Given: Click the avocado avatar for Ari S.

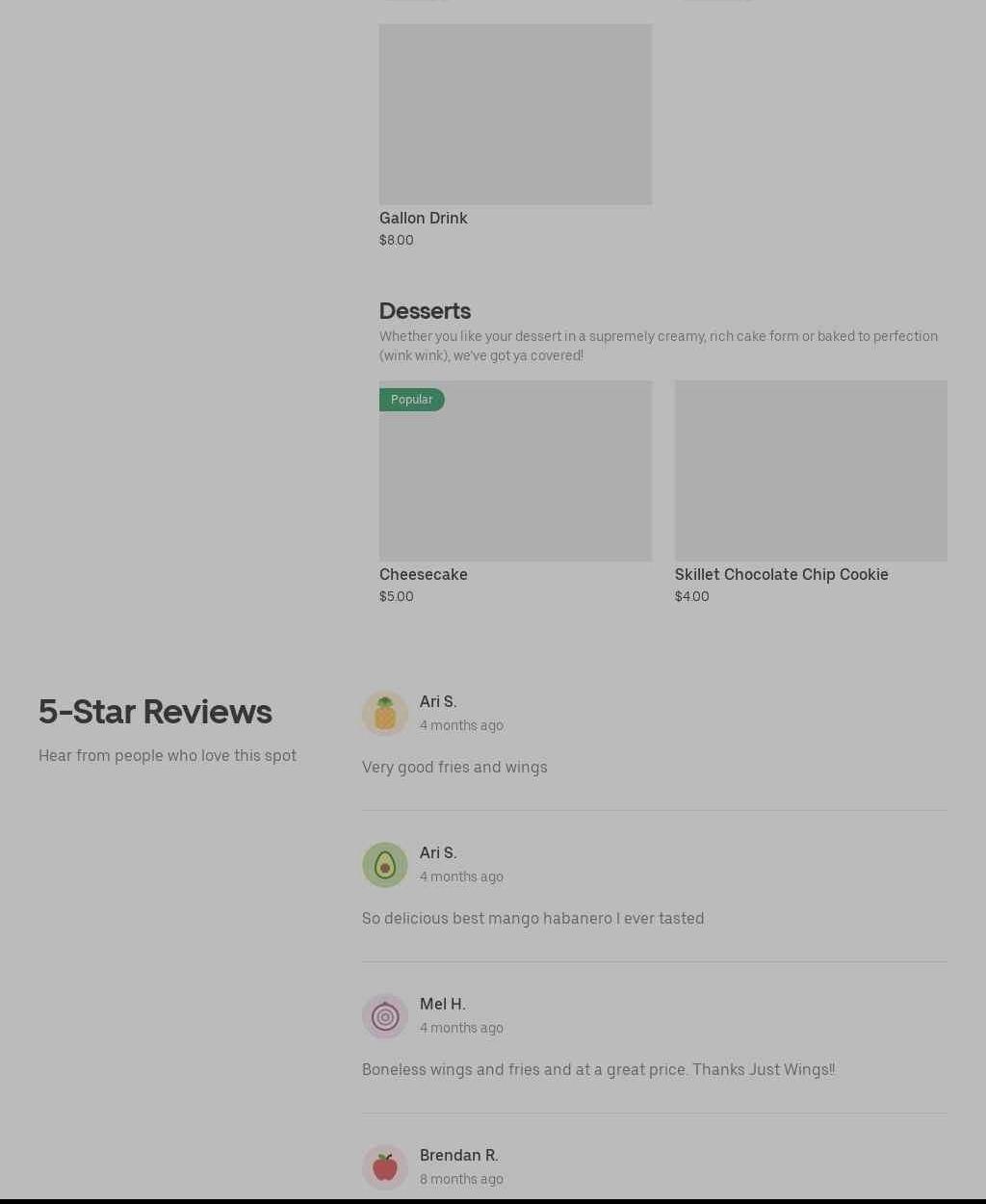Looking at the screenshot, I should click(x=385, y=865).
